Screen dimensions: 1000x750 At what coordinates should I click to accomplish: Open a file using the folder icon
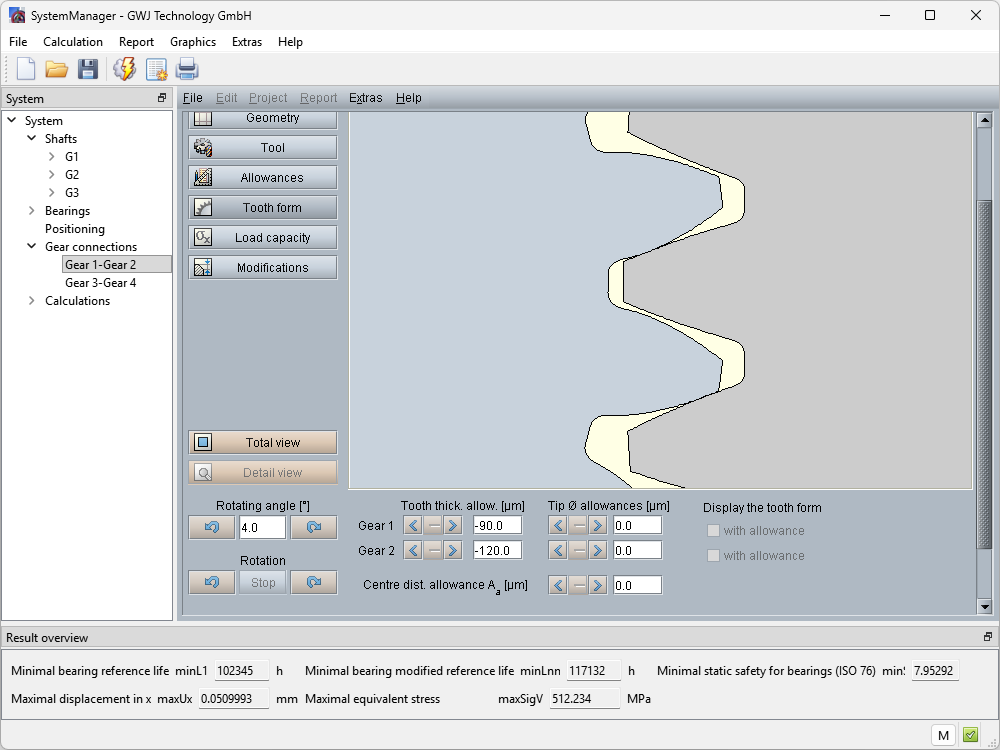[56, 69]
